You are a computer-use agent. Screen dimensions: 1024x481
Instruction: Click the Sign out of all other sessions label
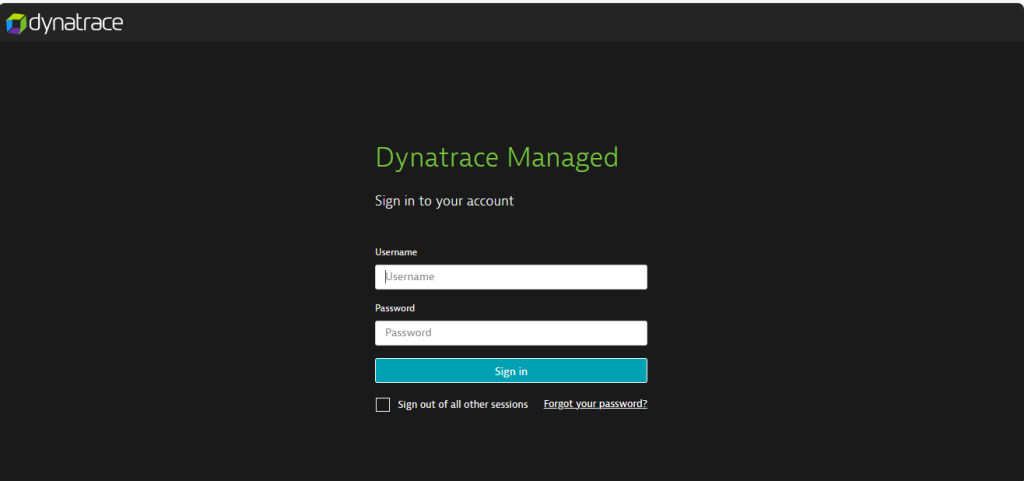pos(462,405)
